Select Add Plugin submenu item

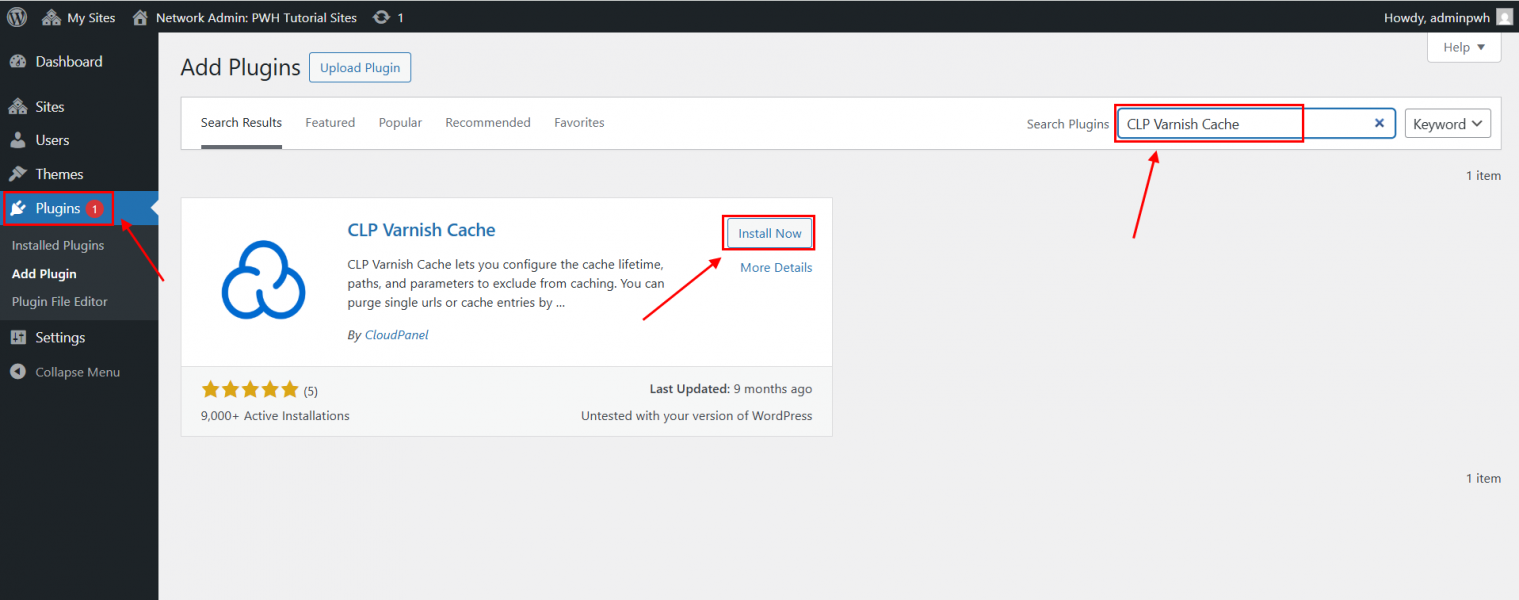[x=44, y=273]
